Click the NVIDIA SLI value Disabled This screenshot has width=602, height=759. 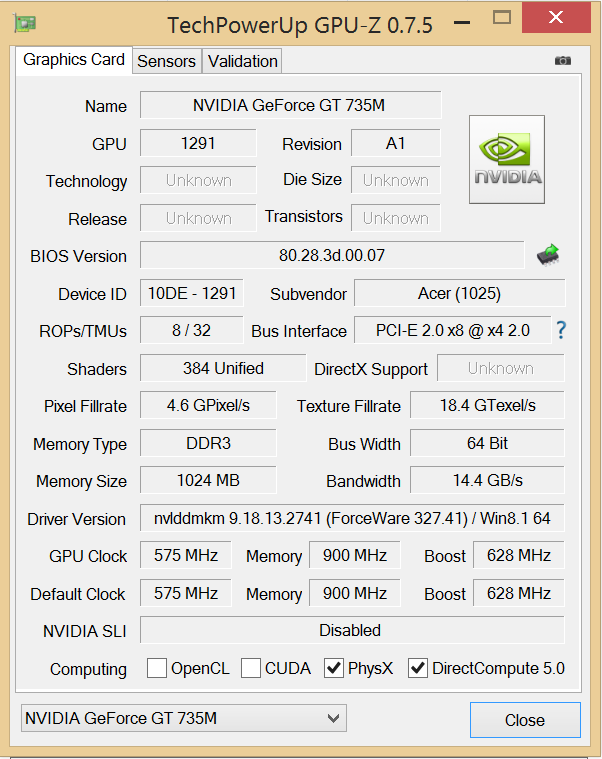click(352, 630)
